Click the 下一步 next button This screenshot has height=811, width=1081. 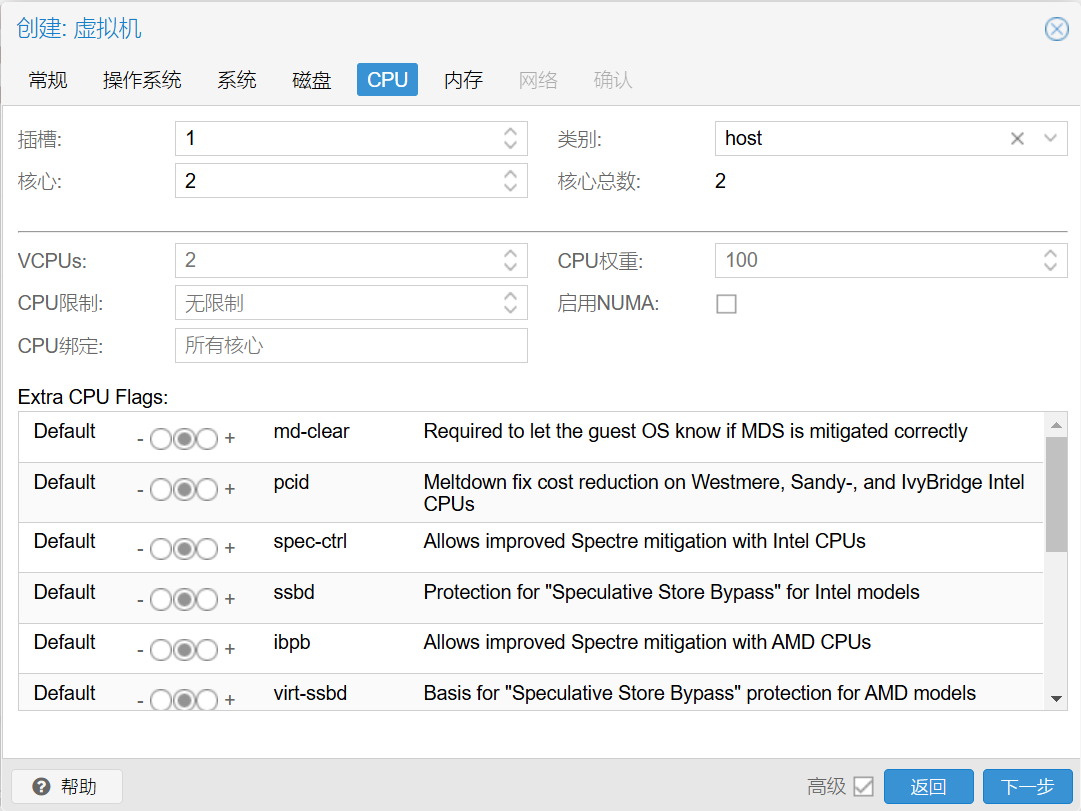click(x=1027, y=787)
